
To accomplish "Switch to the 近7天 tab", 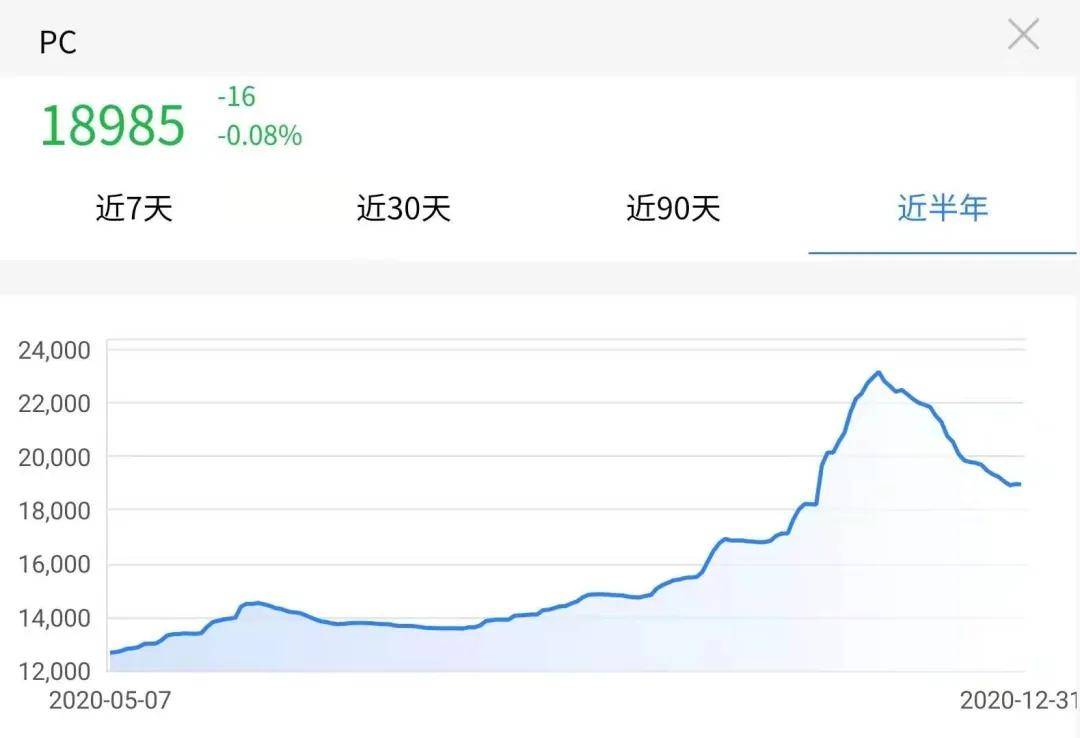I will (x=134, y=208).
